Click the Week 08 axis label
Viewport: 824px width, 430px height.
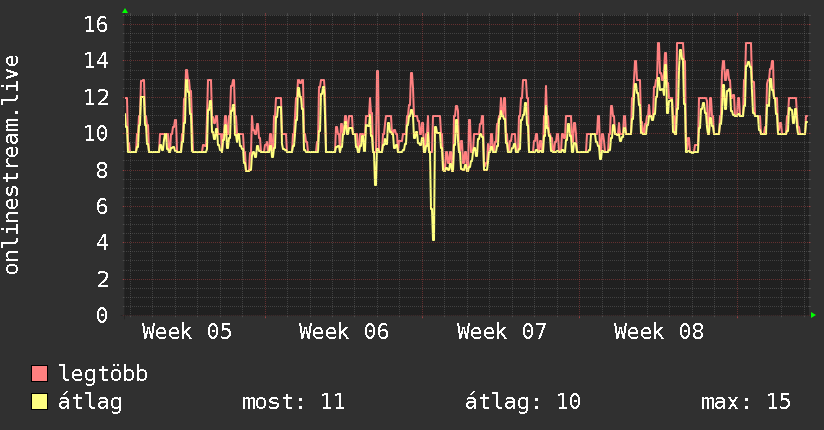pos(659,332)
